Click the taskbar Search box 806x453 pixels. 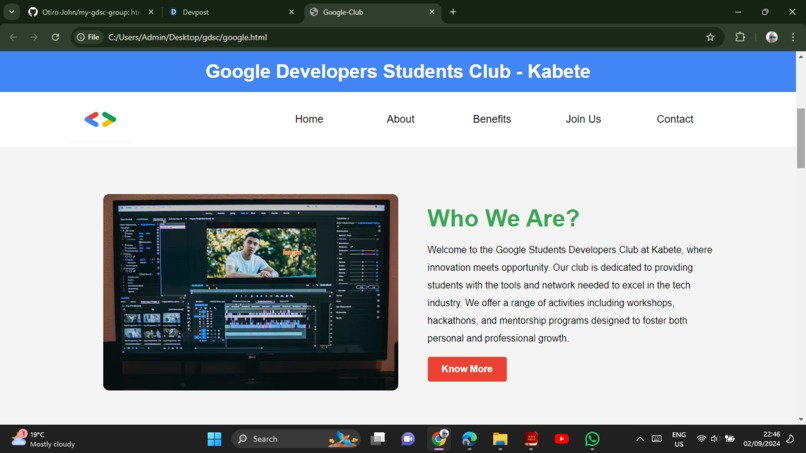click(296, 439)
